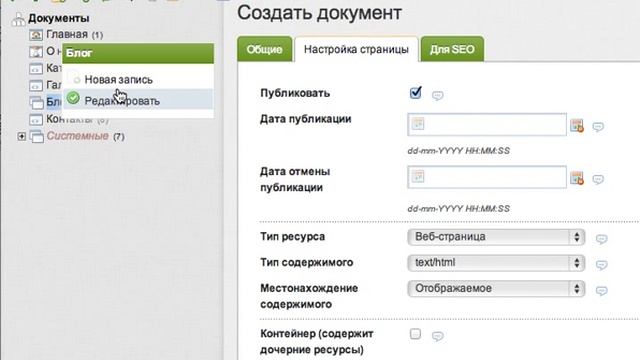Switch to Настройка страницы tab
This screenshot has height=360, width=640.
356,49
